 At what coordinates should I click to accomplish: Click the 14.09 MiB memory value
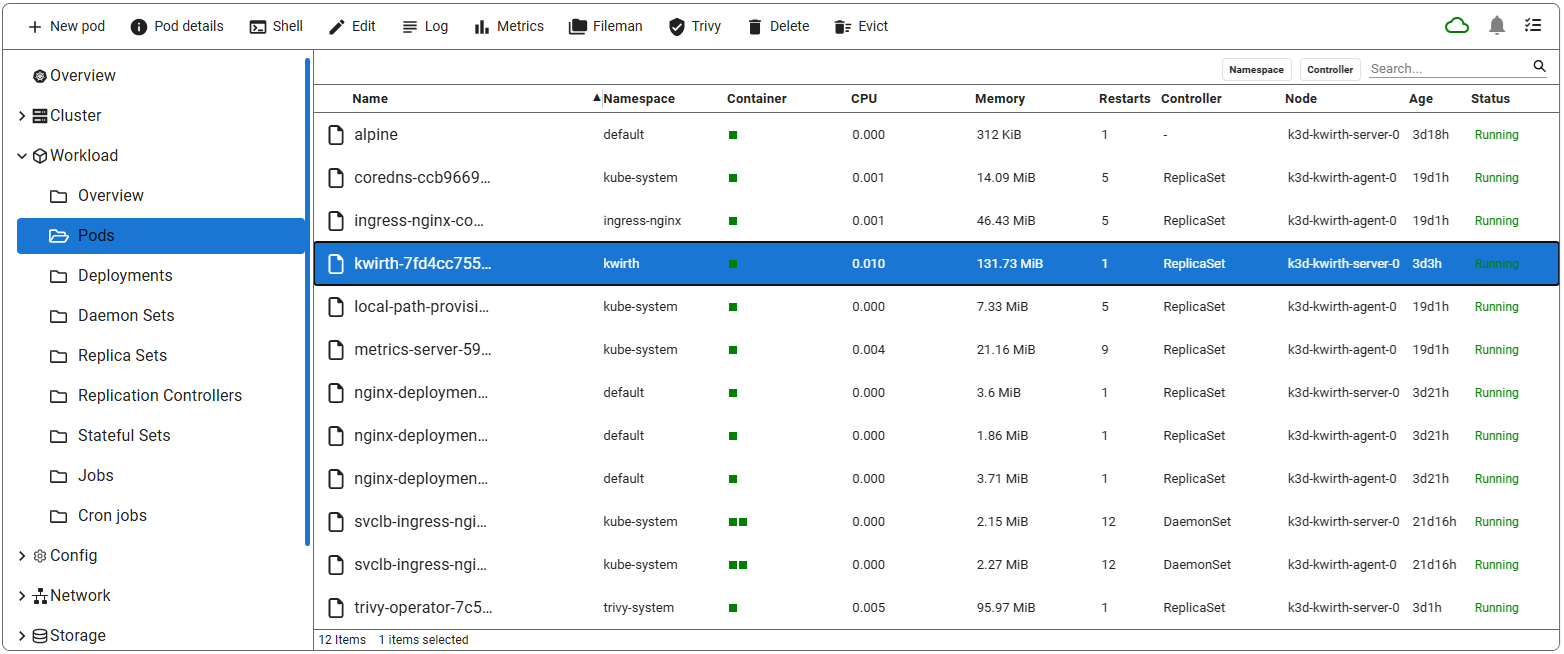[x=1006, y=178]
